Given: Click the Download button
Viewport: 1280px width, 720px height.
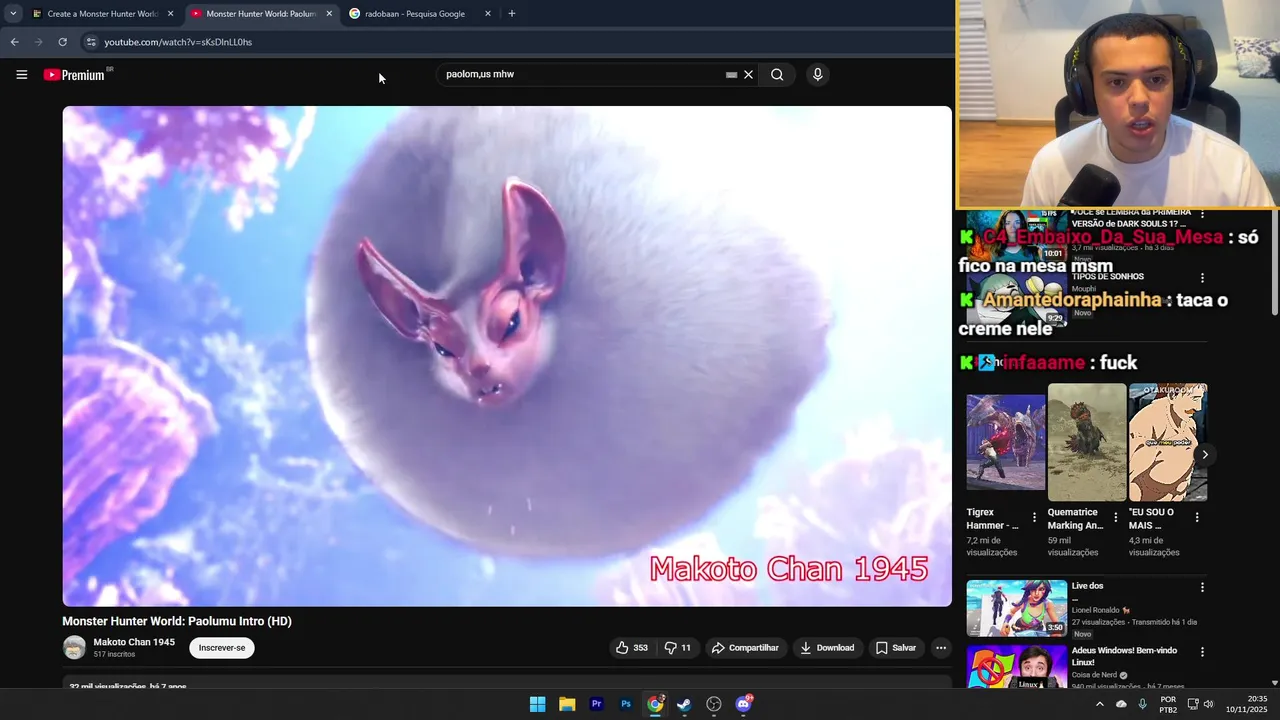Looking at the screenshot, I should 827,648.
